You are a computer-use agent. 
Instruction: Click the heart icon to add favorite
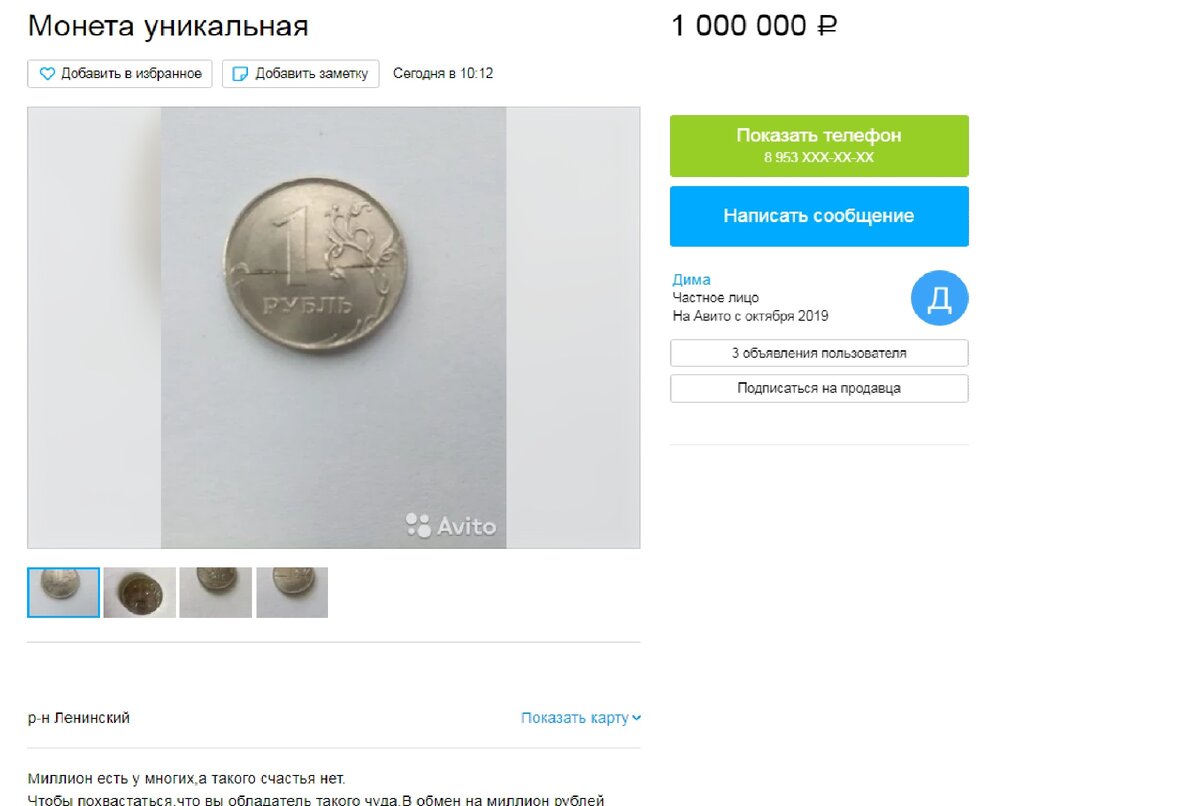coord(47,74)
